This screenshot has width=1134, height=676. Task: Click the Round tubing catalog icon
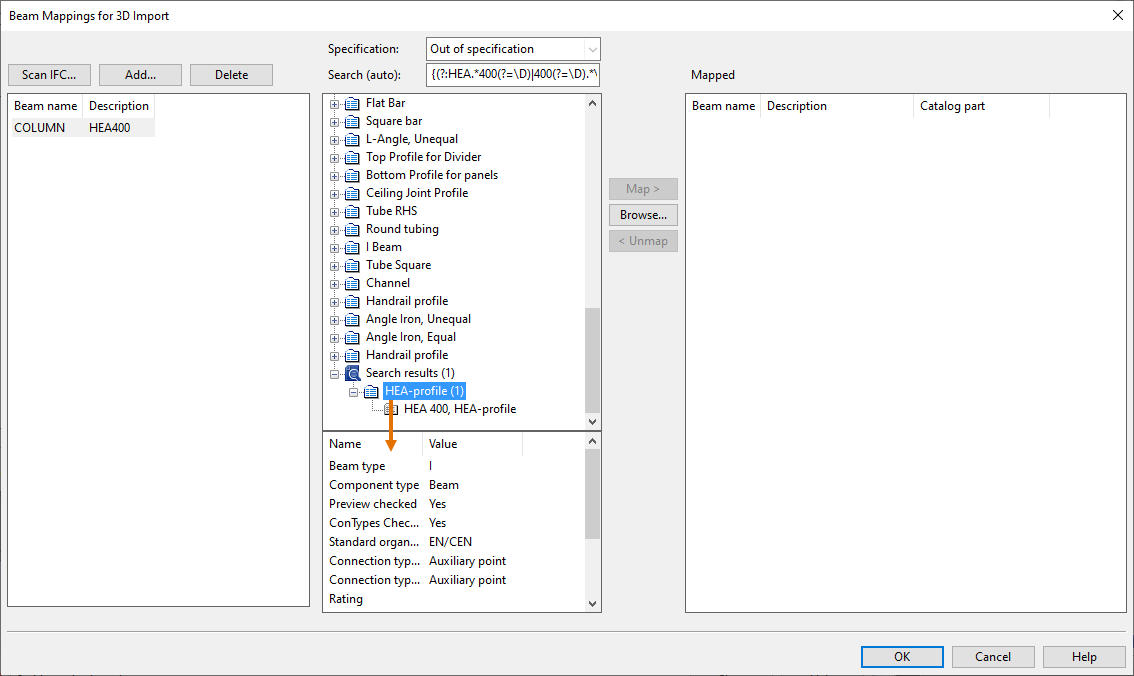352,229
